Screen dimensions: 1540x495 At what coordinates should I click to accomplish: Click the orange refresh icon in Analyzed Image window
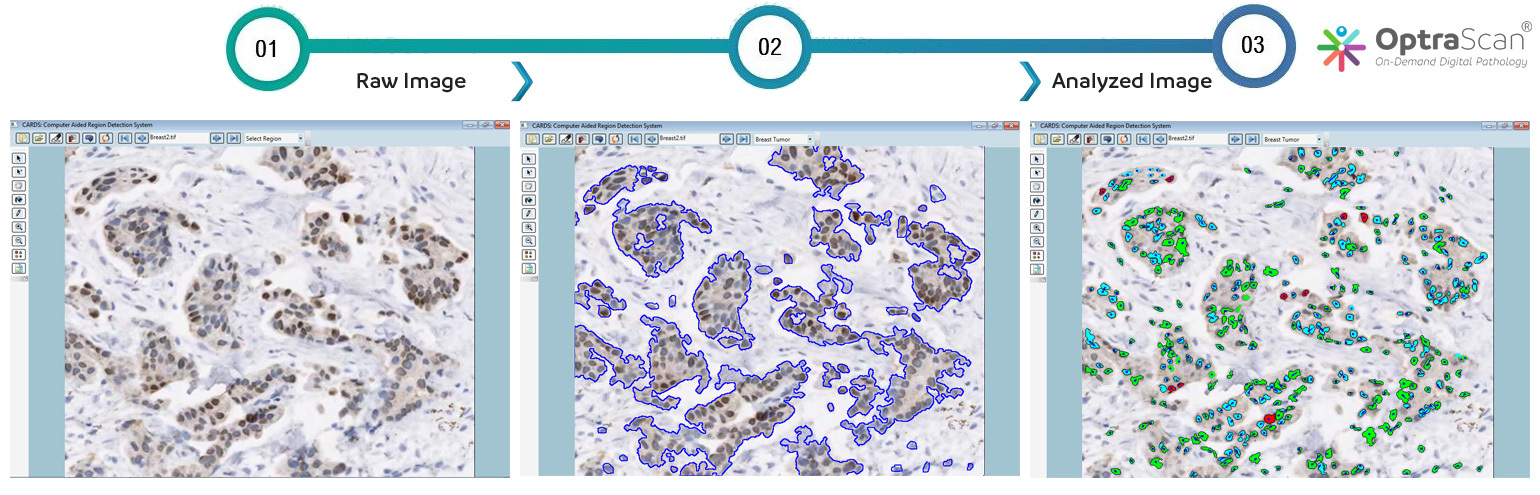coord(1124,139)
